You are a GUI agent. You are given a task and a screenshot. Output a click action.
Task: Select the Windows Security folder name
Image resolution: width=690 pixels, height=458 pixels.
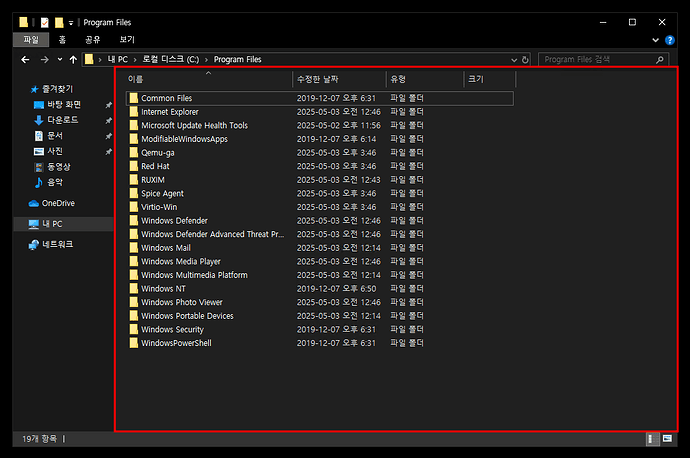[172, 330]
